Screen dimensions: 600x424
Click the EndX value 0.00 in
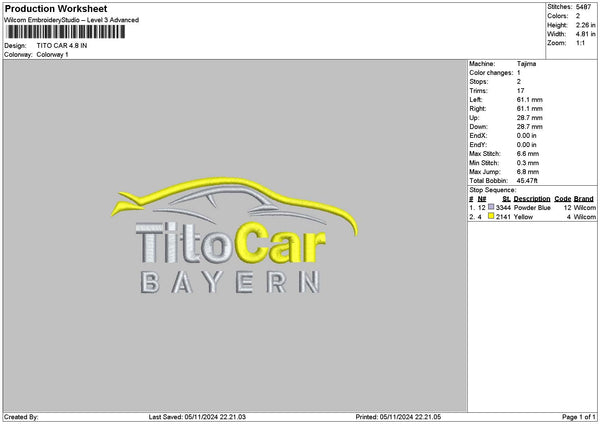click(527, 136)
